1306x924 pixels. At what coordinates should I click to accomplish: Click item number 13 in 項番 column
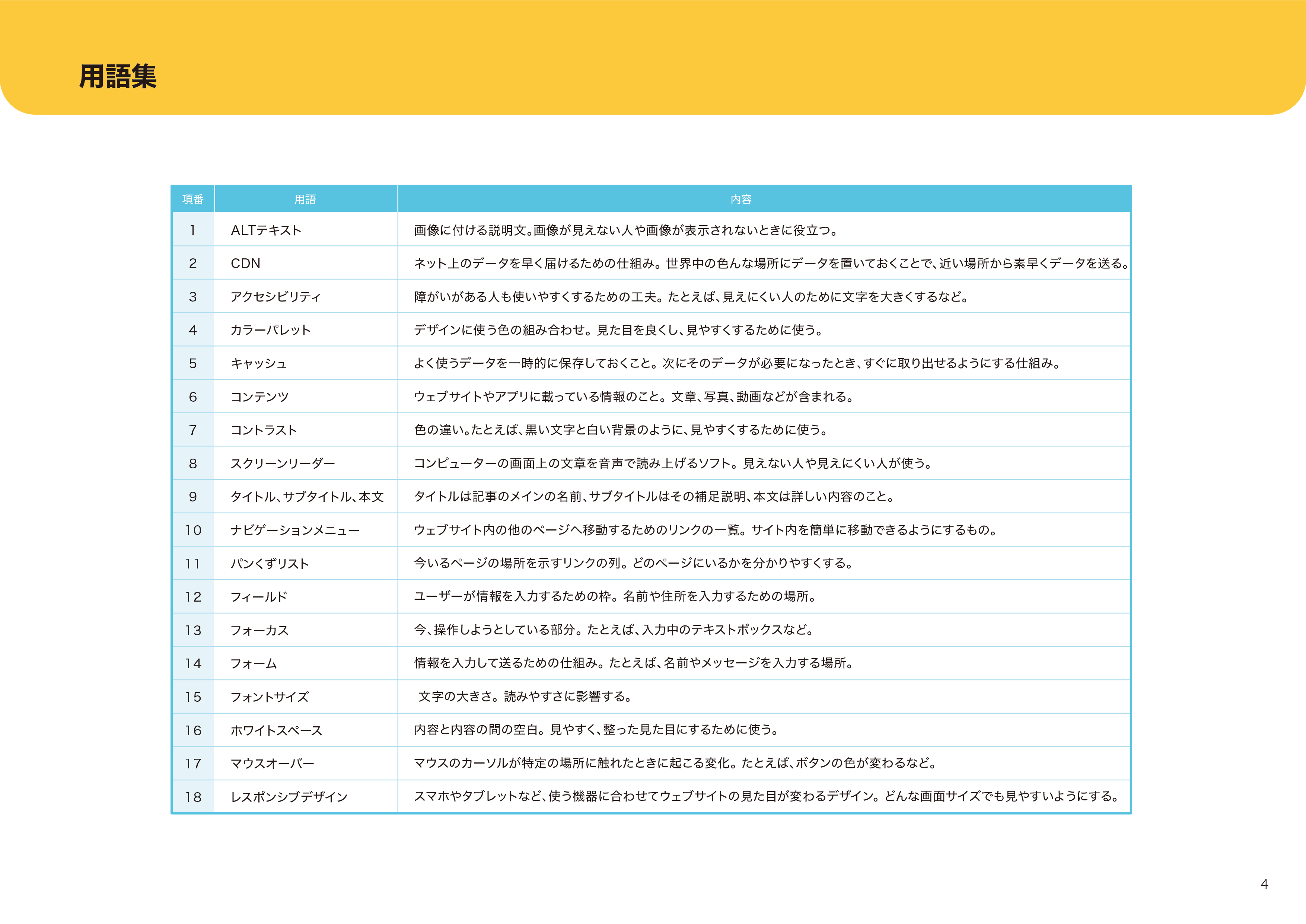coord(193,630)
